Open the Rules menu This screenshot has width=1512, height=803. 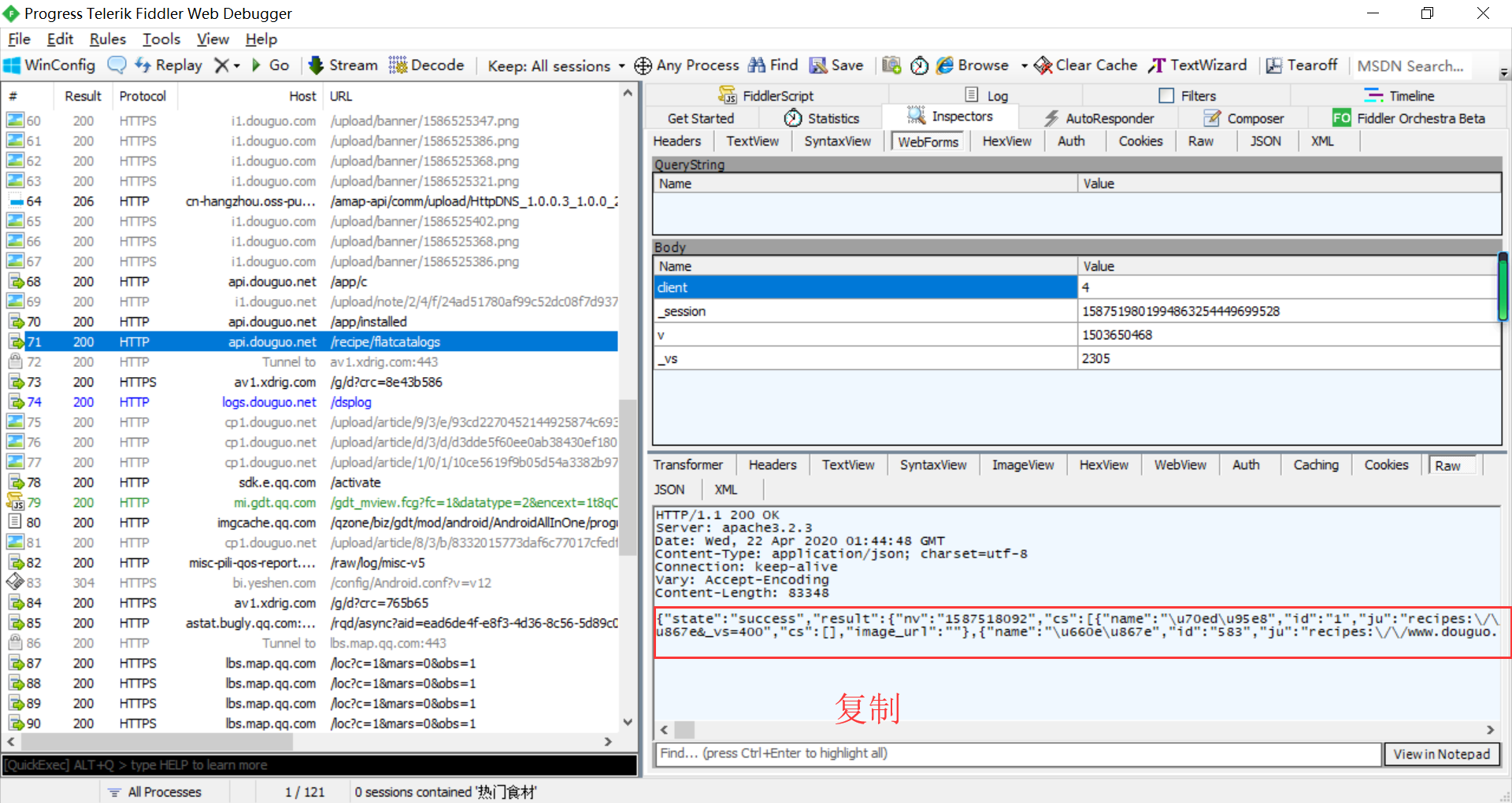[108, 39]
